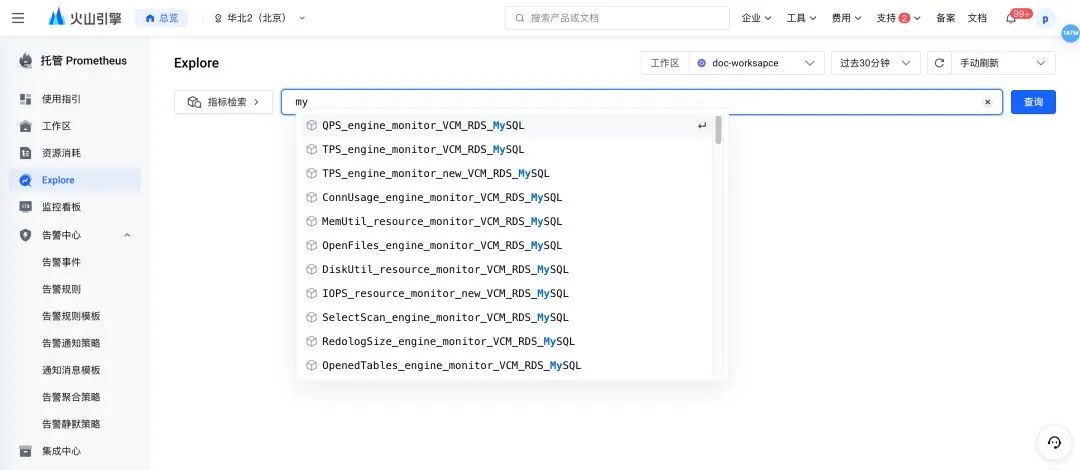Click the 集成中心 sidebar label
The width and height of the screenshot is (1080, 470).
click(61, 451)
